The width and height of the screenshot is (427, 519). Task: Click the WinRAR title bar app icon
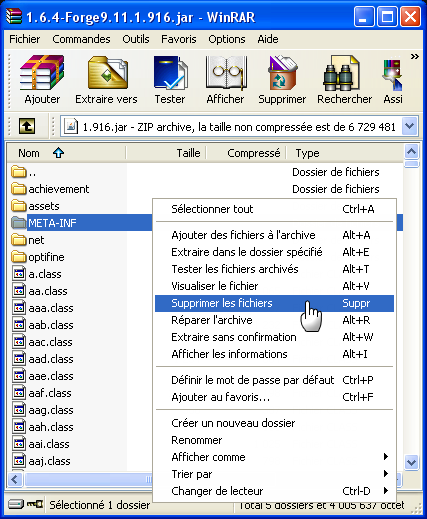[x=14, y=17]
